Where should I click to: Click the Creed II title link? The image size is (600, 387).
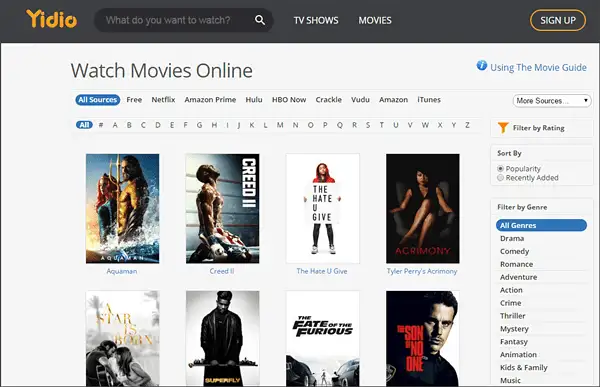point(222,271)
